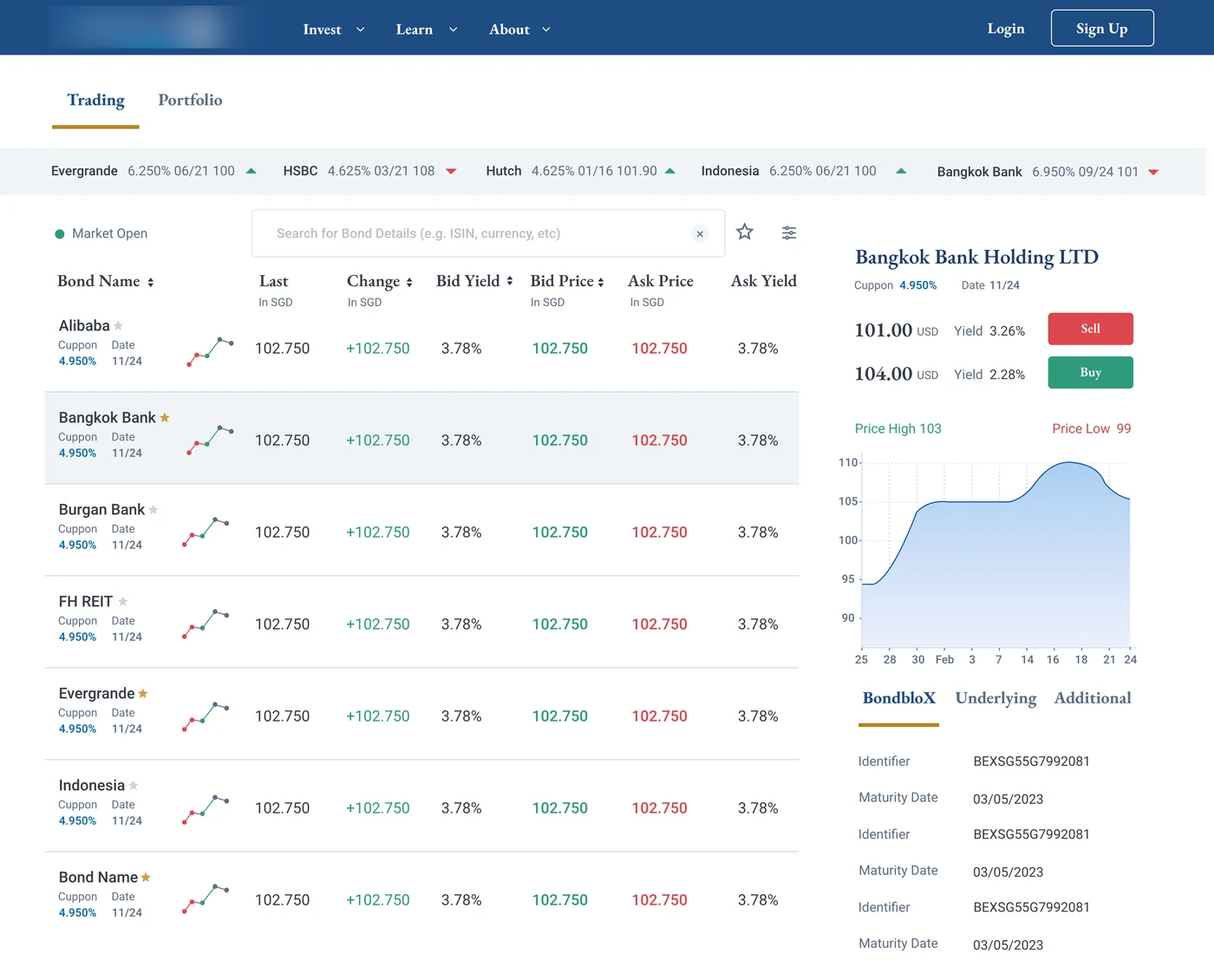This screenshot has height=980, width=1214.
Task: Click the Evergrande ticker up arrow
Action: [x=251, y=171]
